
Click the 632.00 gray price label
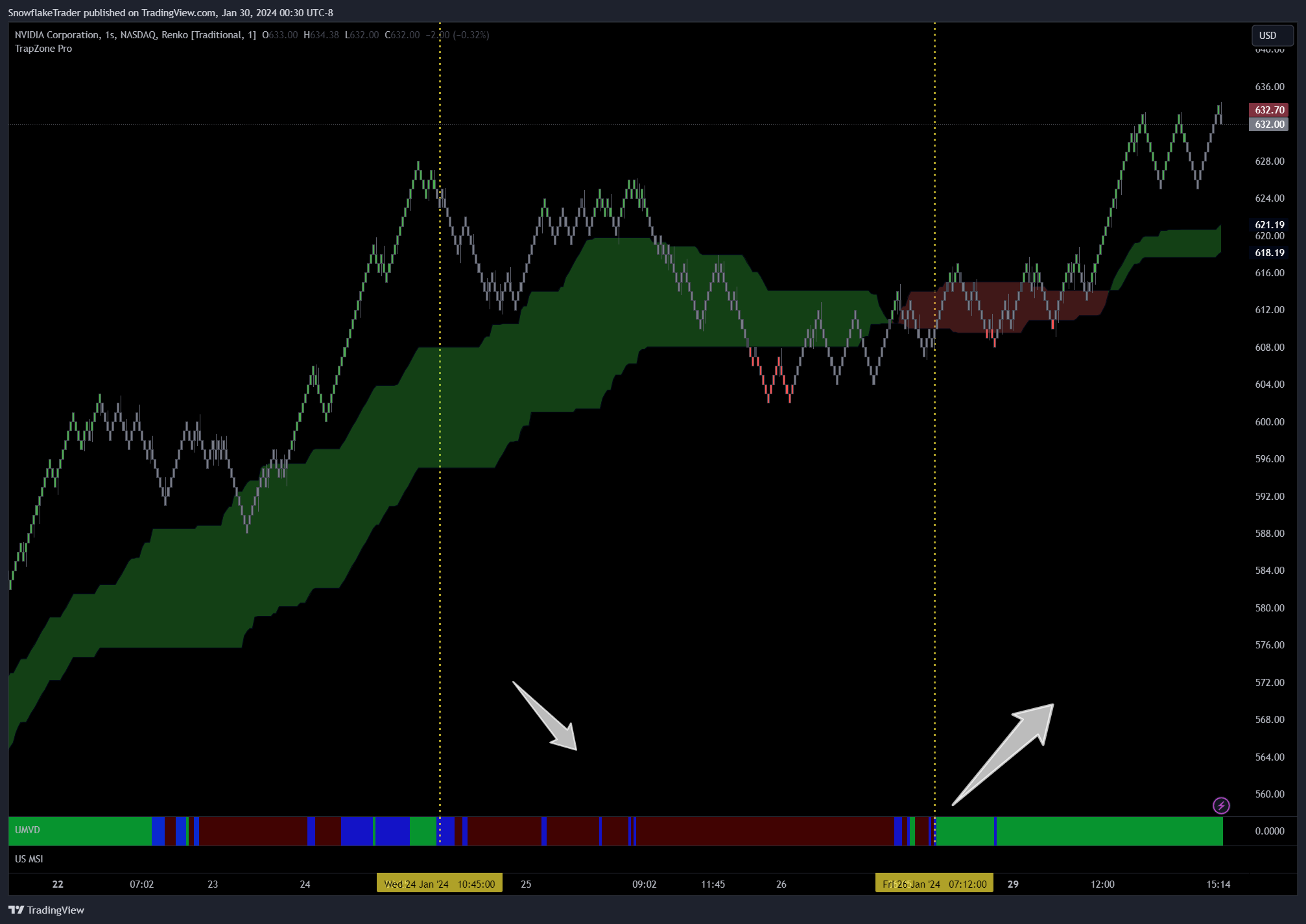click(1269, 124)
